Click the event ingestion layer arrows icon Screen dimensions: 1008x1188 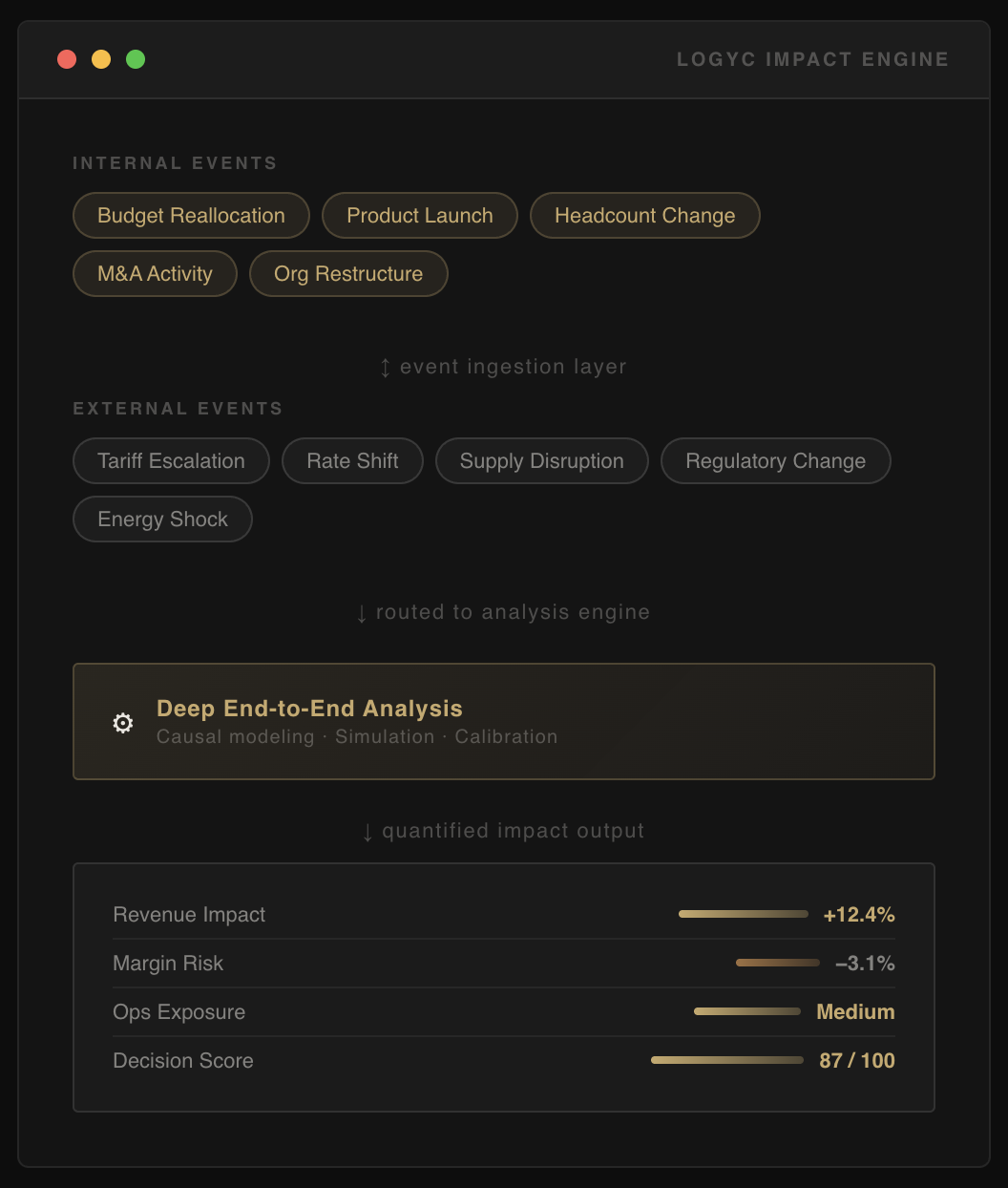click(x=384, y=366)
